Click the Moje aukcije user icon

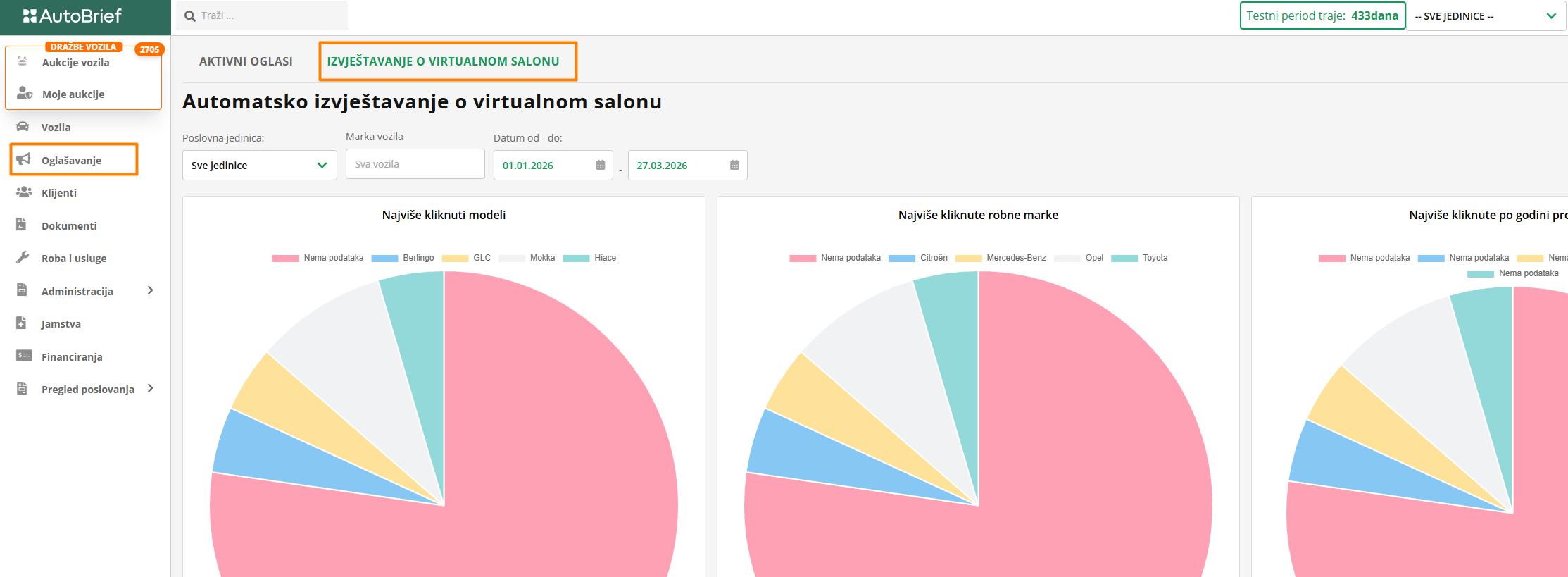click(25, 94)
